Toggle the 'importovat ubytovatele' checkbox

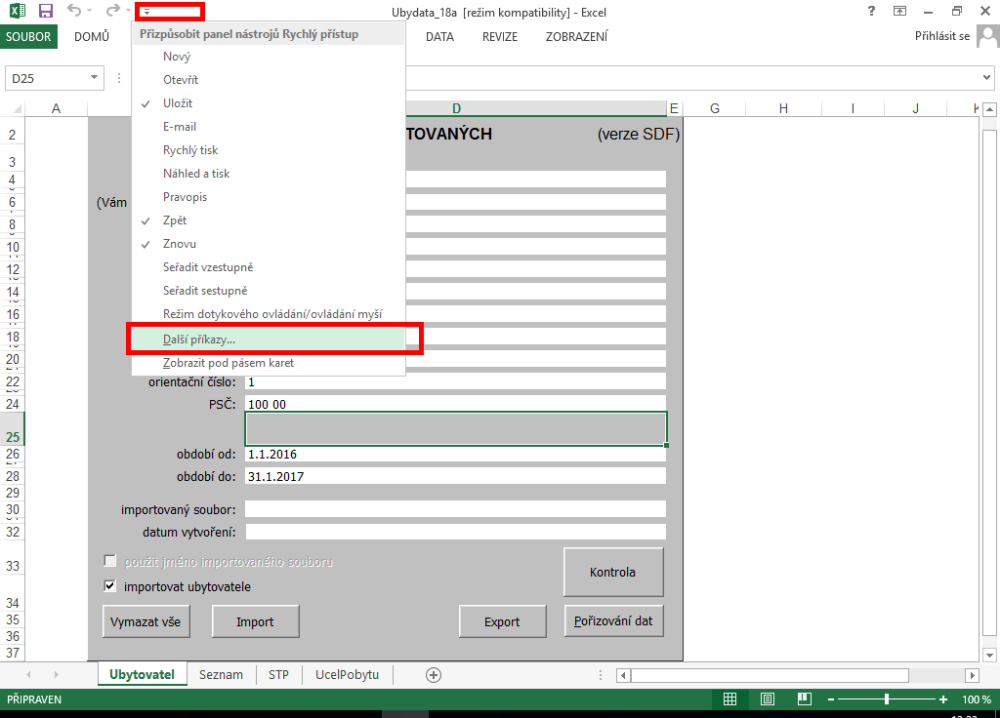point(111,586)
